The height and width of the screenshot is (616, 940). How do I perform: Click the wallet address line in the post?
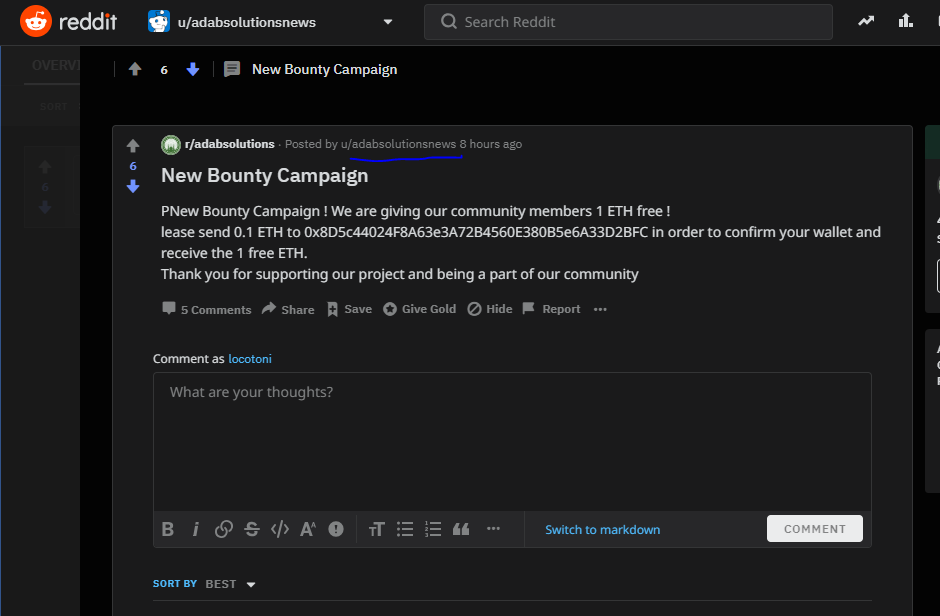tap(520, 232)
